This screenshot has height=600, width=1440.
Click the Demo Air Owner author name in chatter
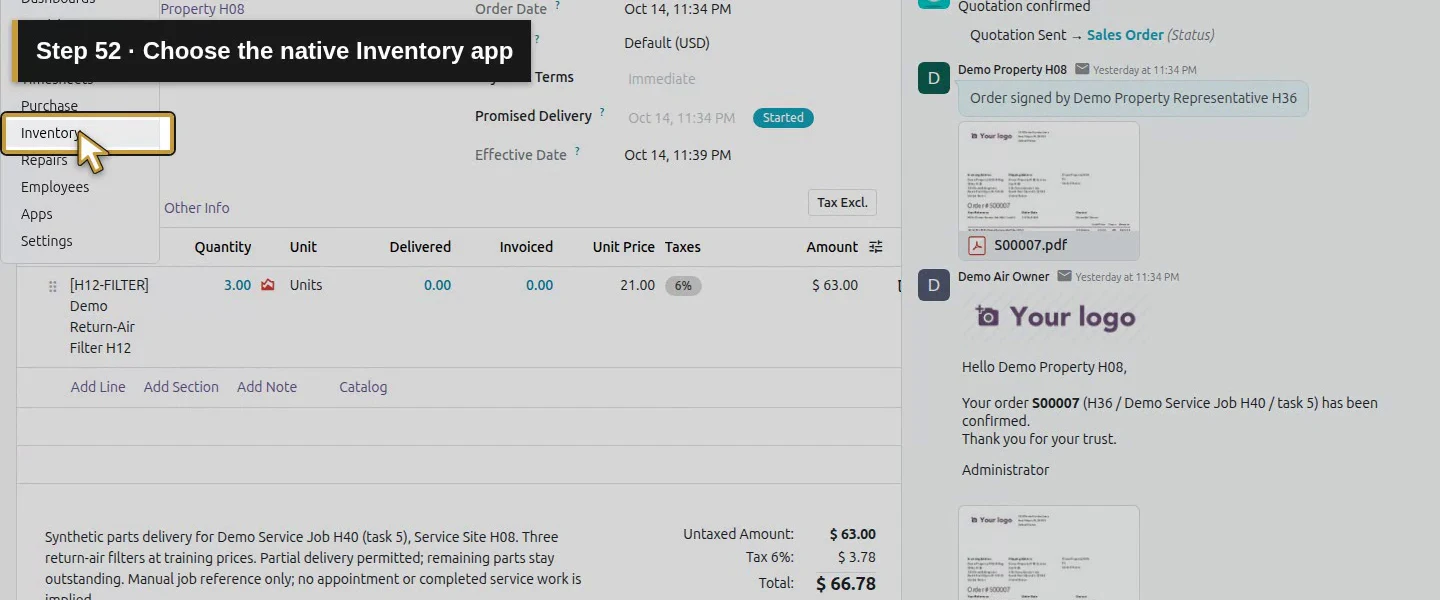pos(1004,277)
